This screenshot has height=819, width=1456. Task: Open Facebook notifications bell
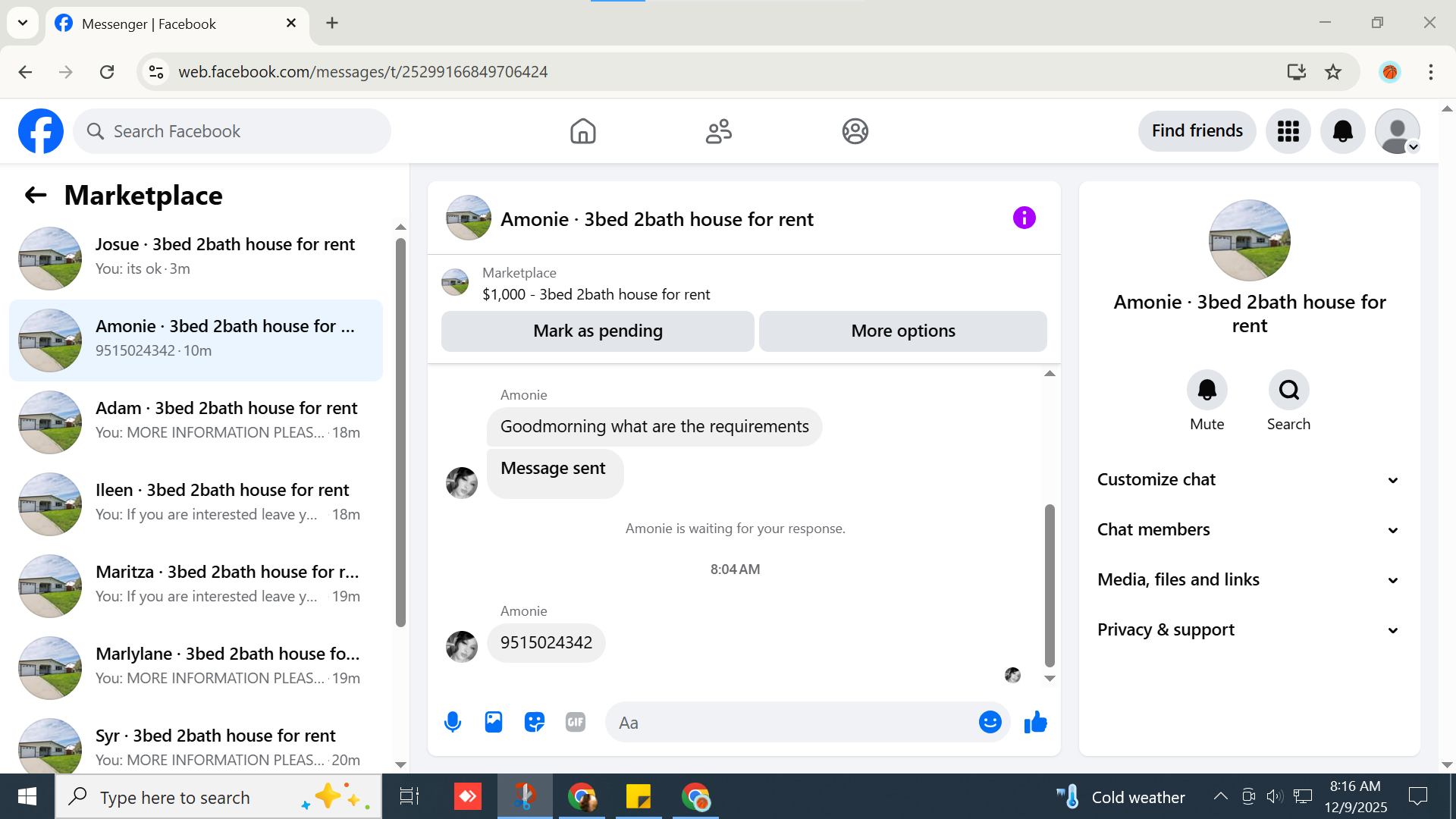[x=1342, y=131]
